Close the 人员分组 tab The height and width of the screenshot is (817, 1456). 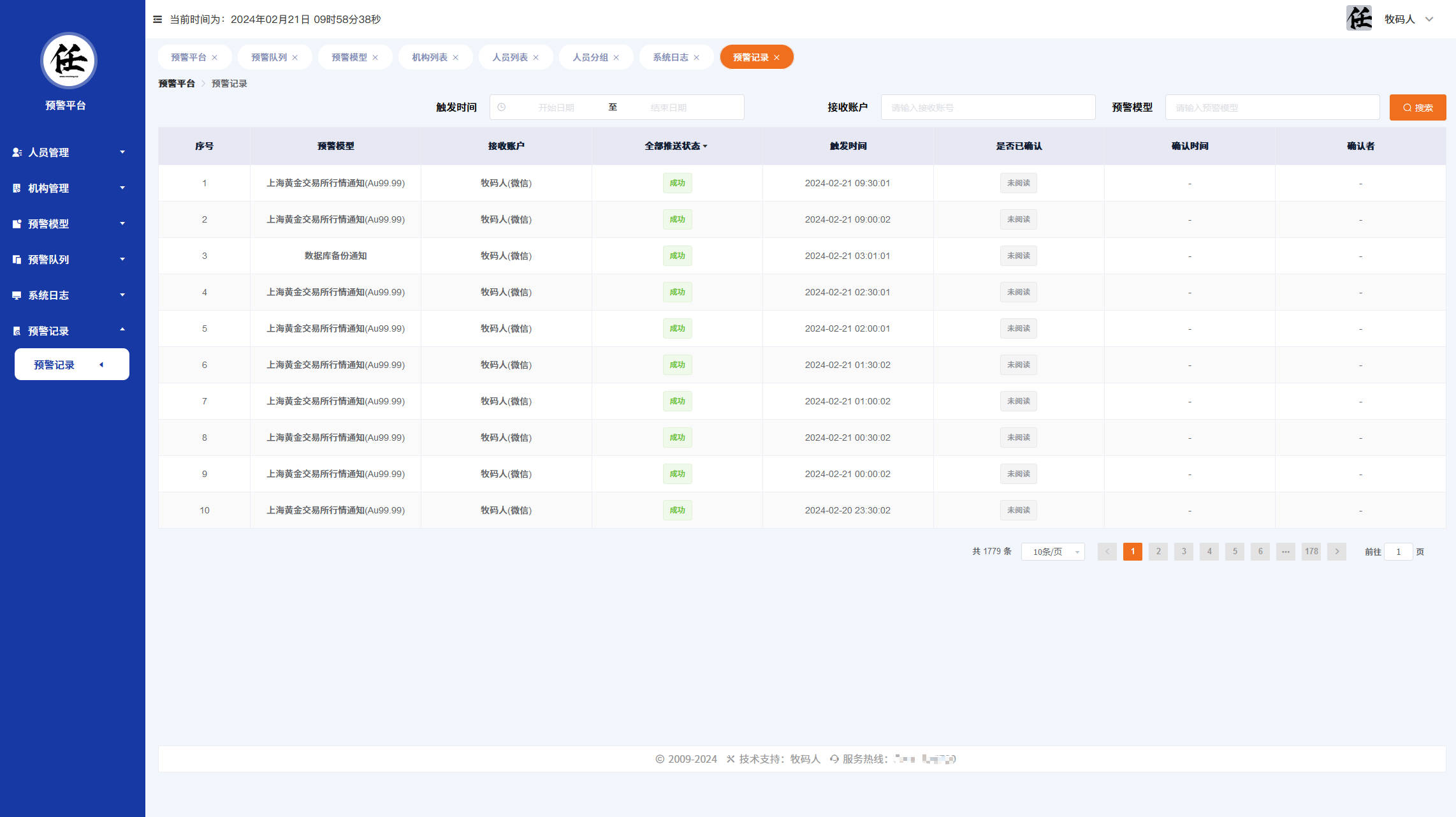[616, 57]
